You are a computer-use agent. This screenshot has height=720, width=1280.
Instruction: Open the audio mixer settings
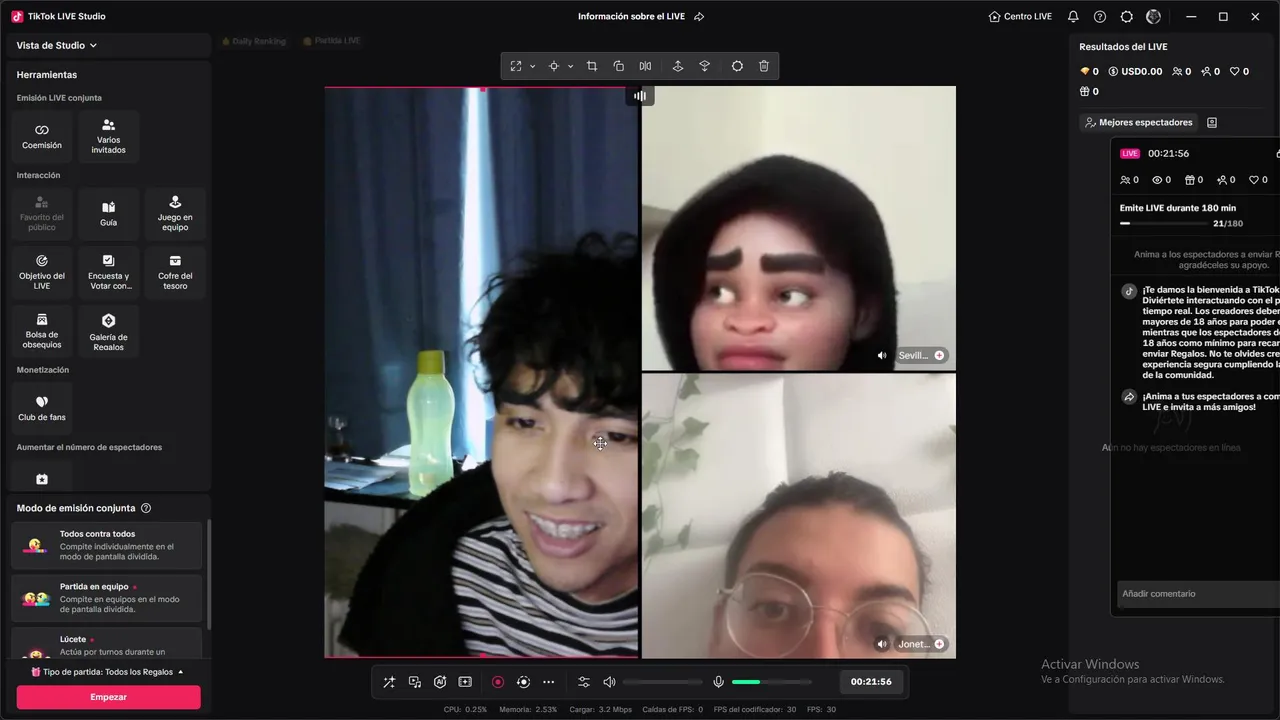tap(584, 682)
